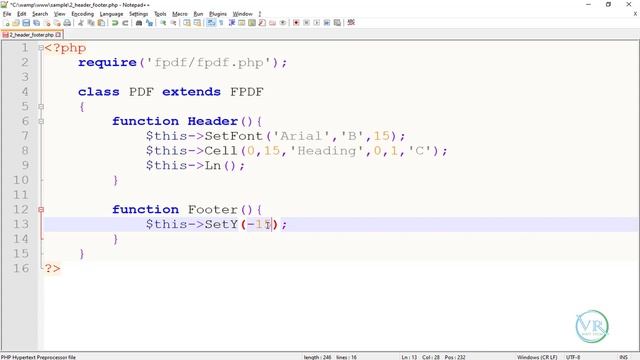The width and height of the screenshot is (640, 360).
Task: Click the 'Heading' string on line 8
Action: click(326, 151)
